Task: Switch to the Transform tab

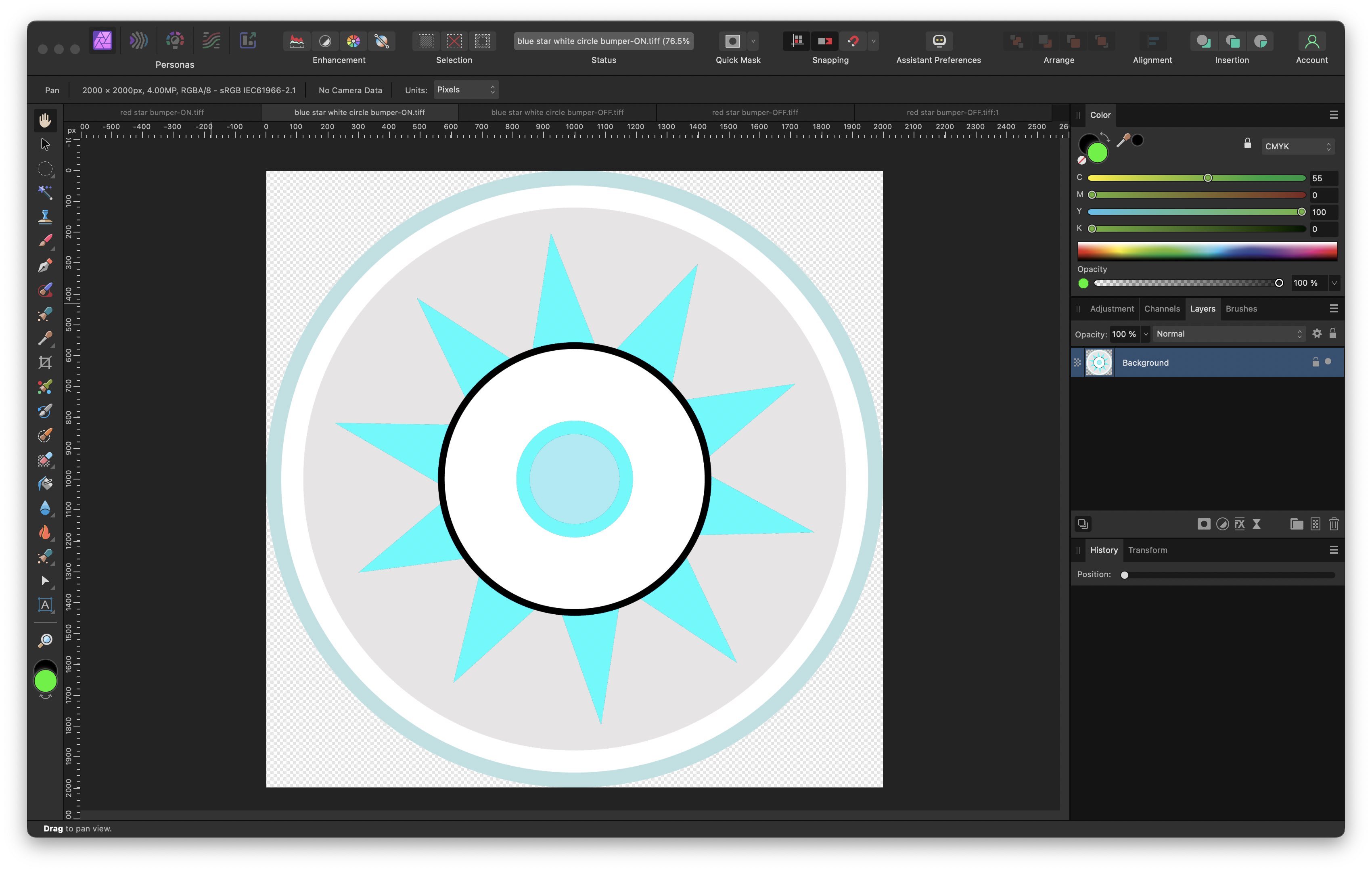Action: (1148, 550)
